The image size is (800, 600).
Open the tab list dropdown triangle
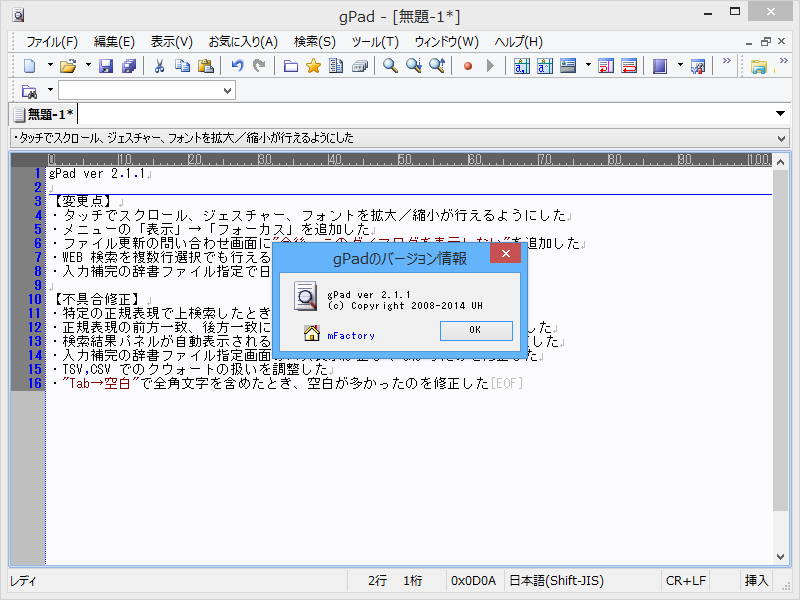pos(780,113)
